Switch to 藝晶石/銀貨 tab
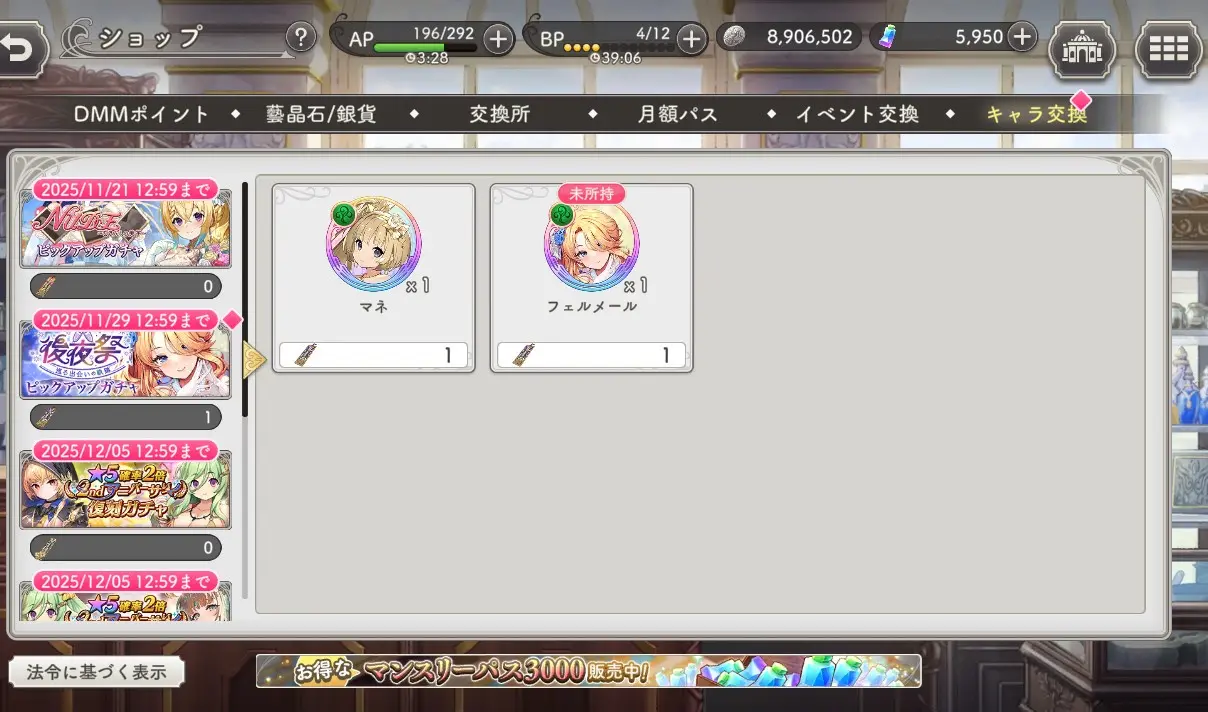This screenshot has width=1208, height=712. tap(321, 114)
